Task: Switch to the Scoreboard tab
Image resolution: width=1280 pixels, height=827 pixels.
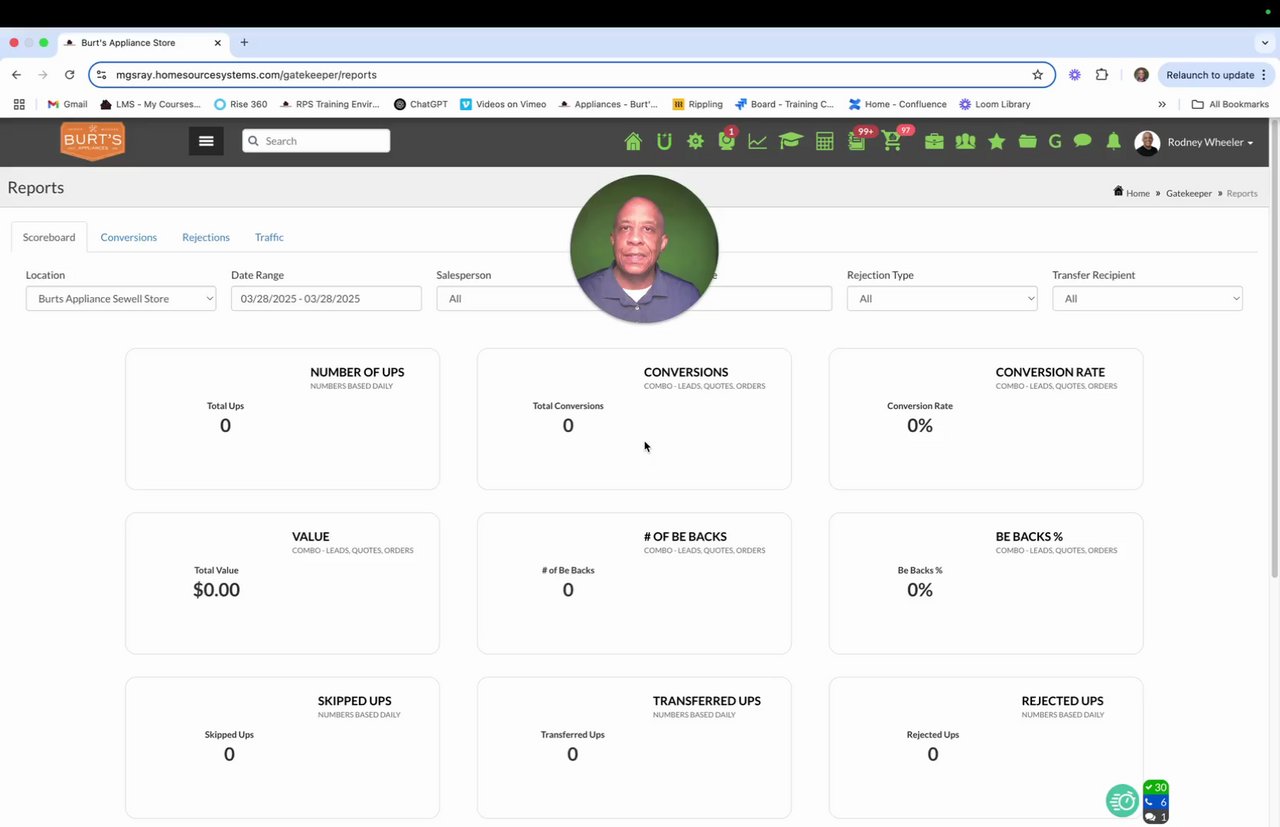Action: point(49,237)
